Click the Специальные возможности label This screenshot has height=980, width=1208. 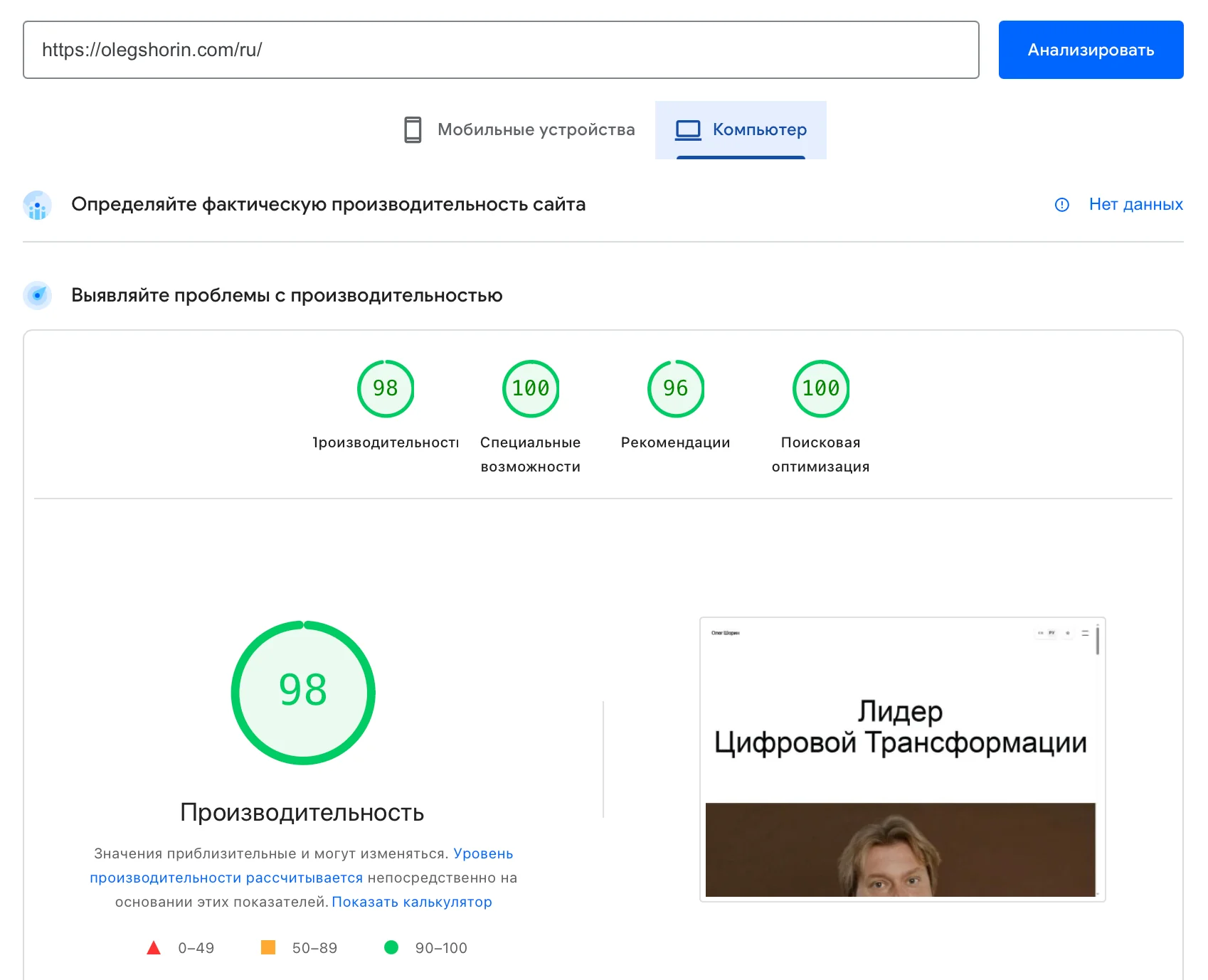coord(531,454)
